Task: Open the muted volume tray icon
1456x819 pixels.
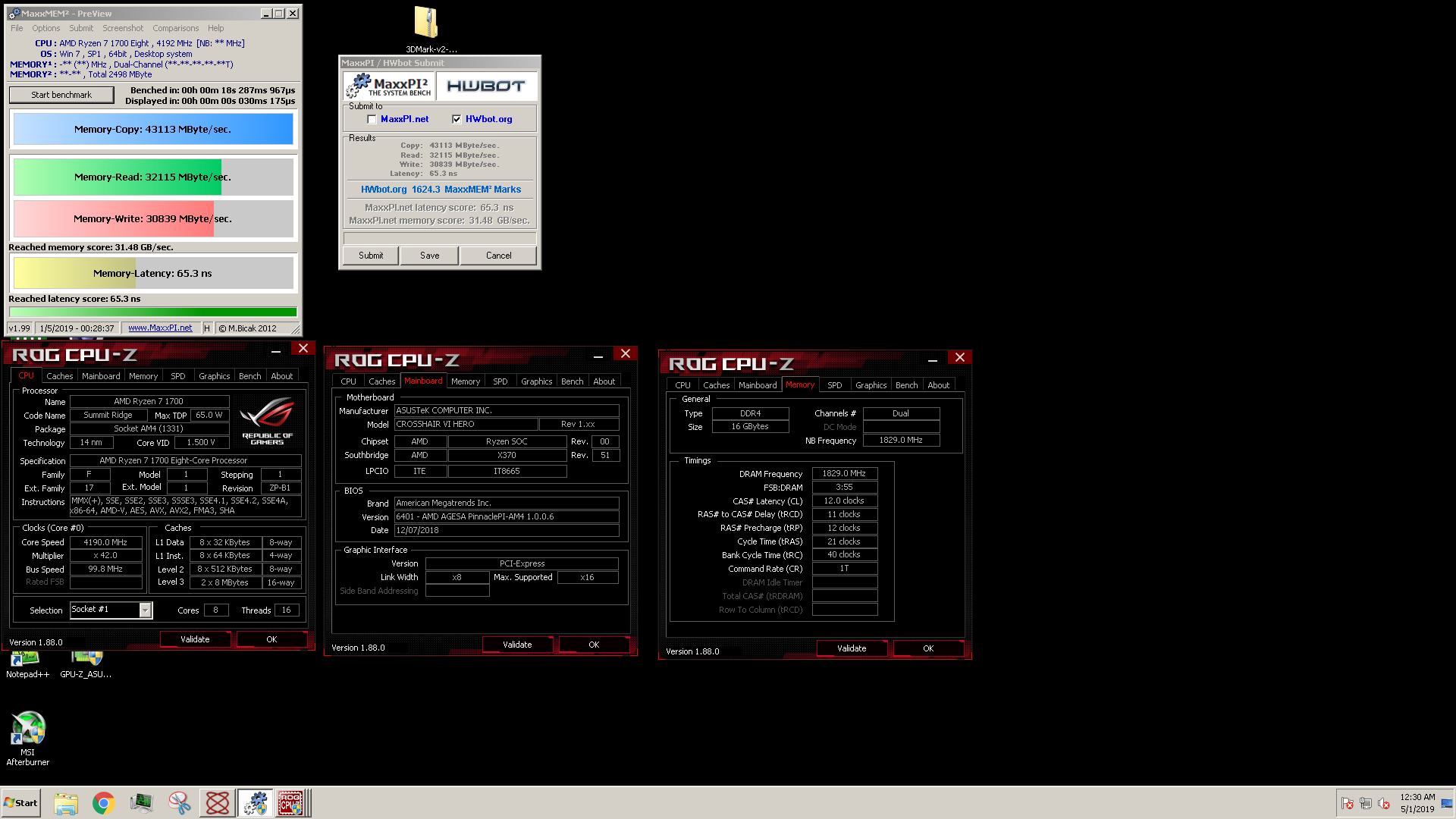Action: click(1384, 804)
